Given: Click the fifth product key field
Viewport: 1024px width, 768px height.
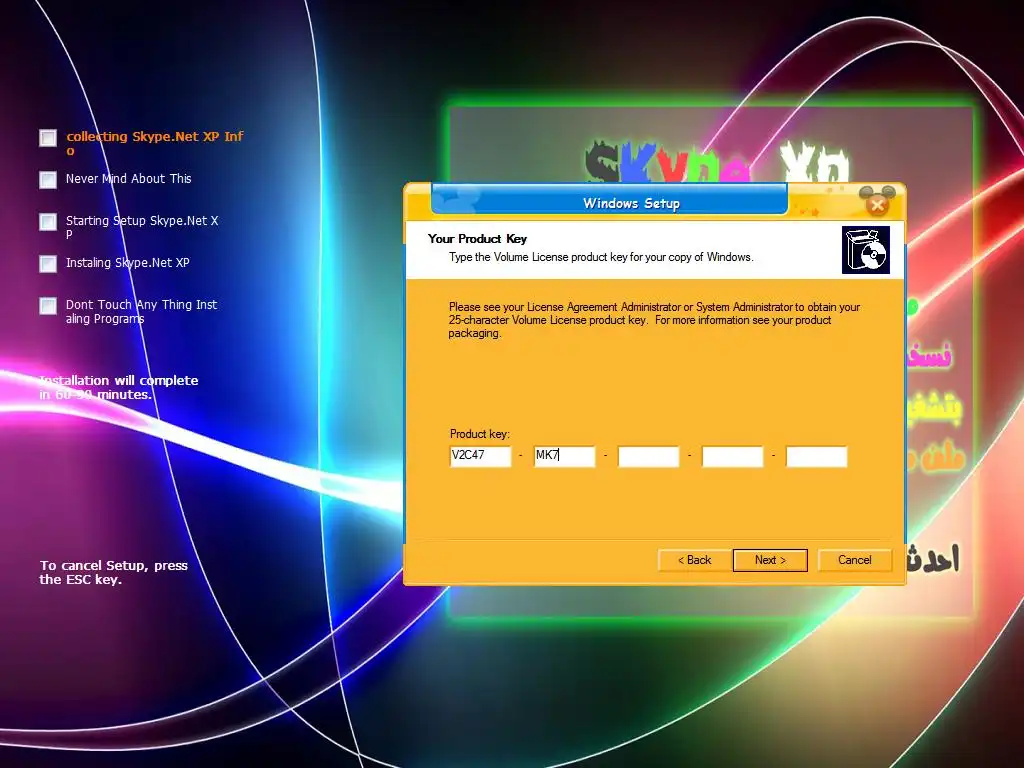Looking at the screenshot, I should (816, 456).
